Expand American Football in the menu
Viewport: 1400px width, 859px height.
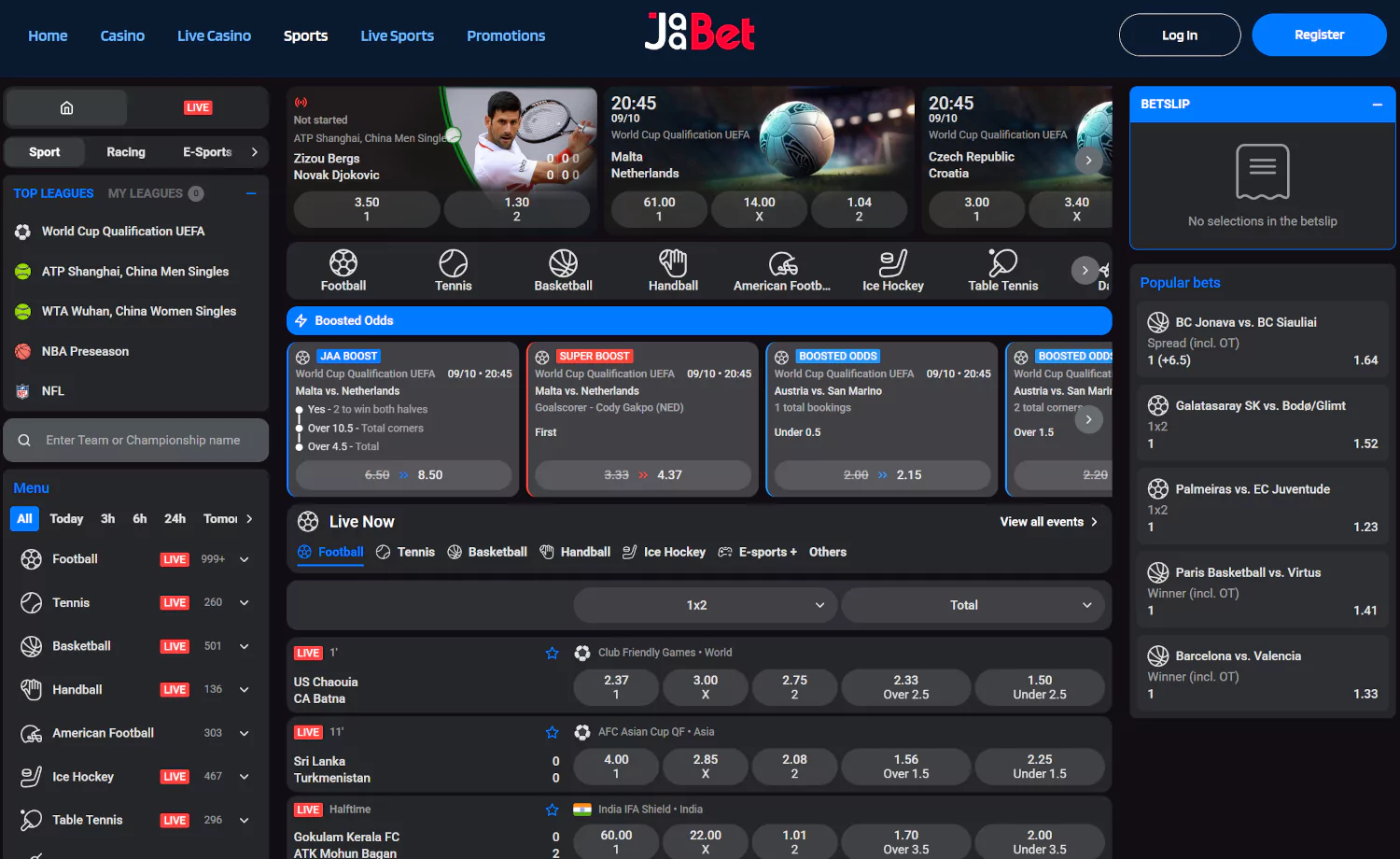[245, 733]
